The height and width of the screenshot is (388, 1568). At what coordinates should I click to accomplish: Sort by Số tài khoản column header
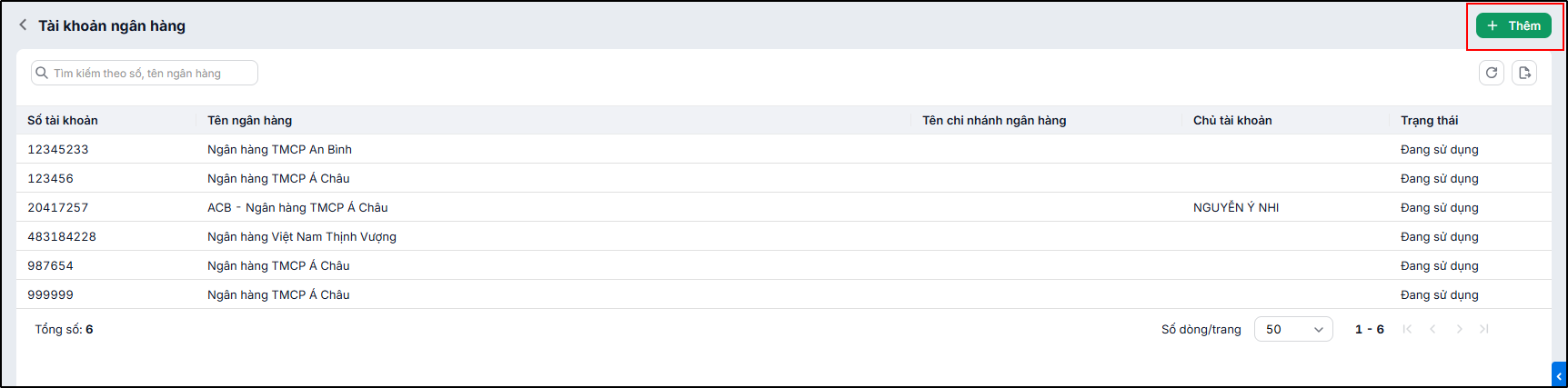pyautogui.click(x=63, y=120)
